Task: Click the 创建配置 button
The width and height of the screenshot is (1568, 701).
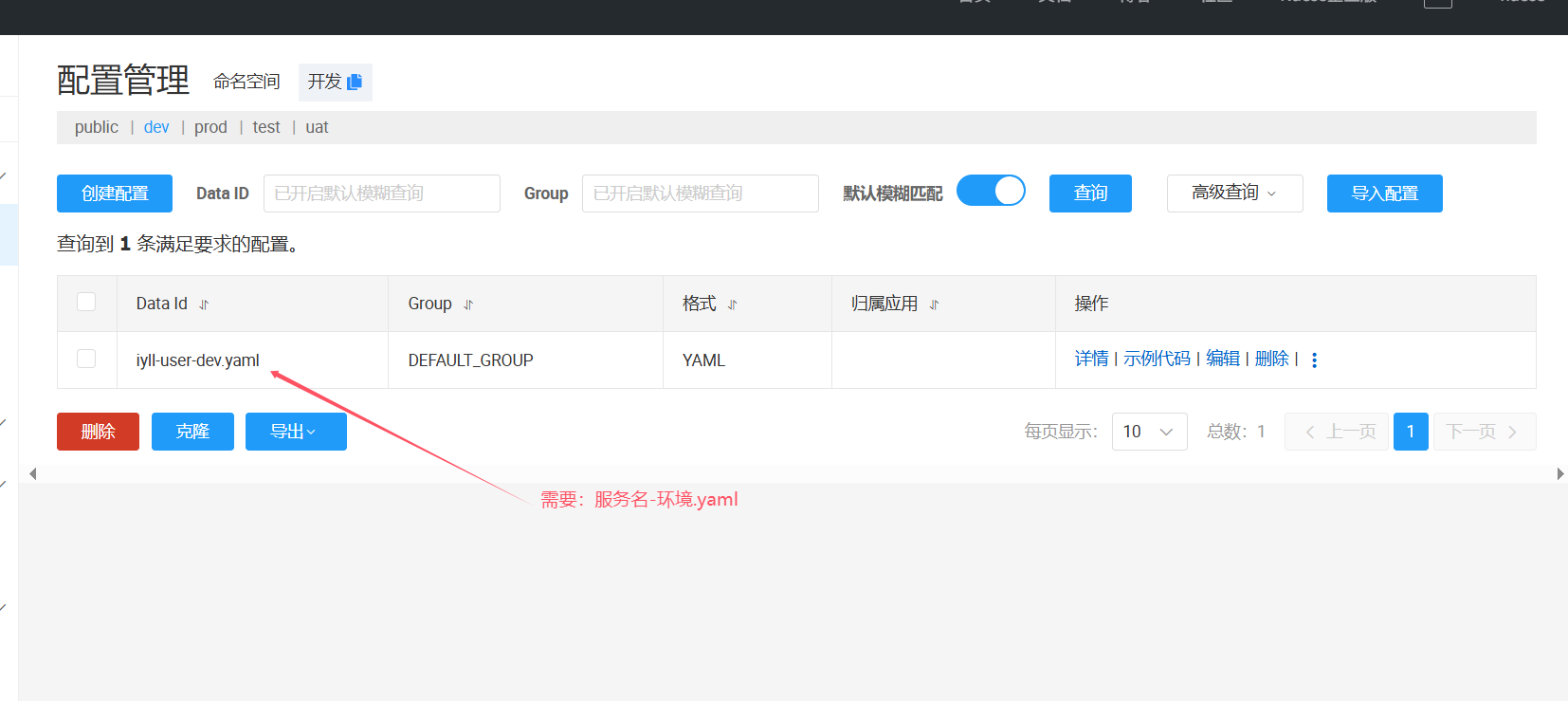Action: [x=115, y=194]
